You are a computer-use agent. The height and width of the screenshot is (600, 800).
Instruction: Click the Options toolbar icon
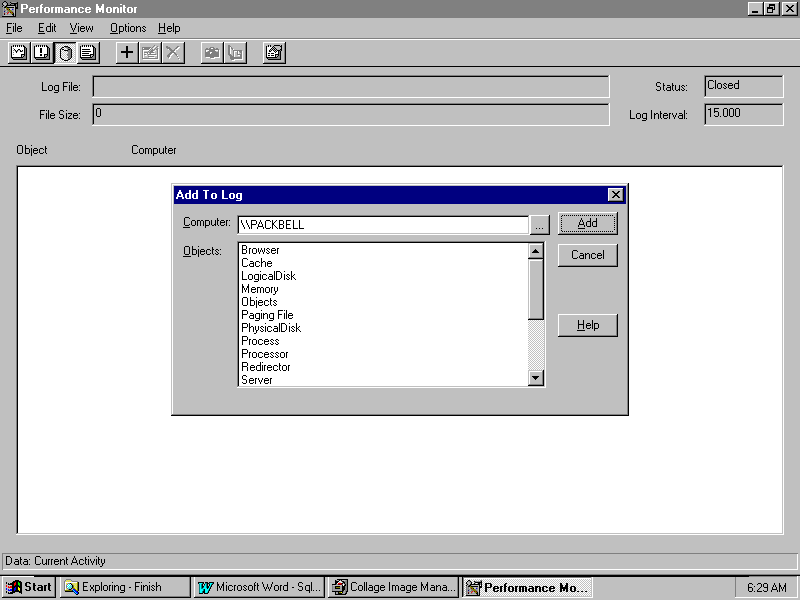coord(274,53)
